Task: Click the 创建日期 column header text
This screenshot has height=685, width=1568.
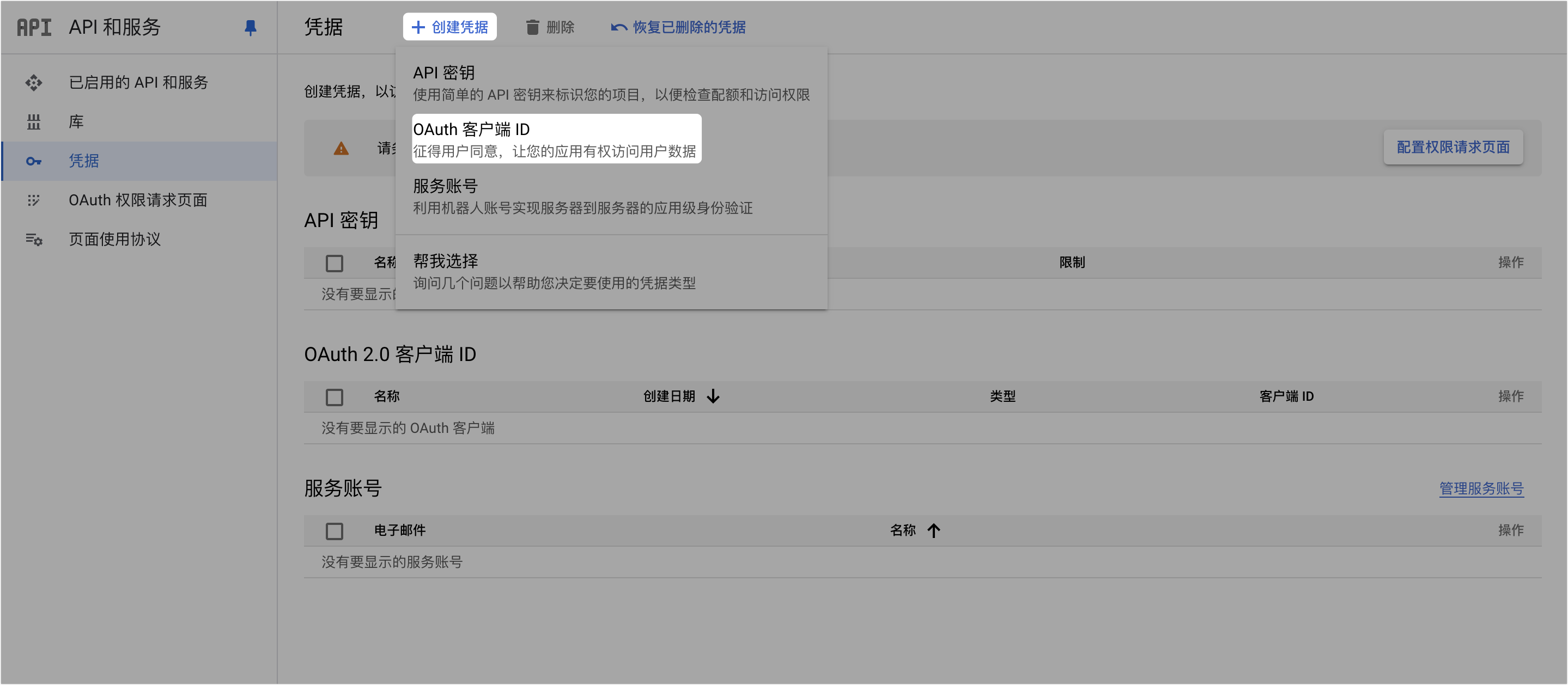Action: coord(669,396)
